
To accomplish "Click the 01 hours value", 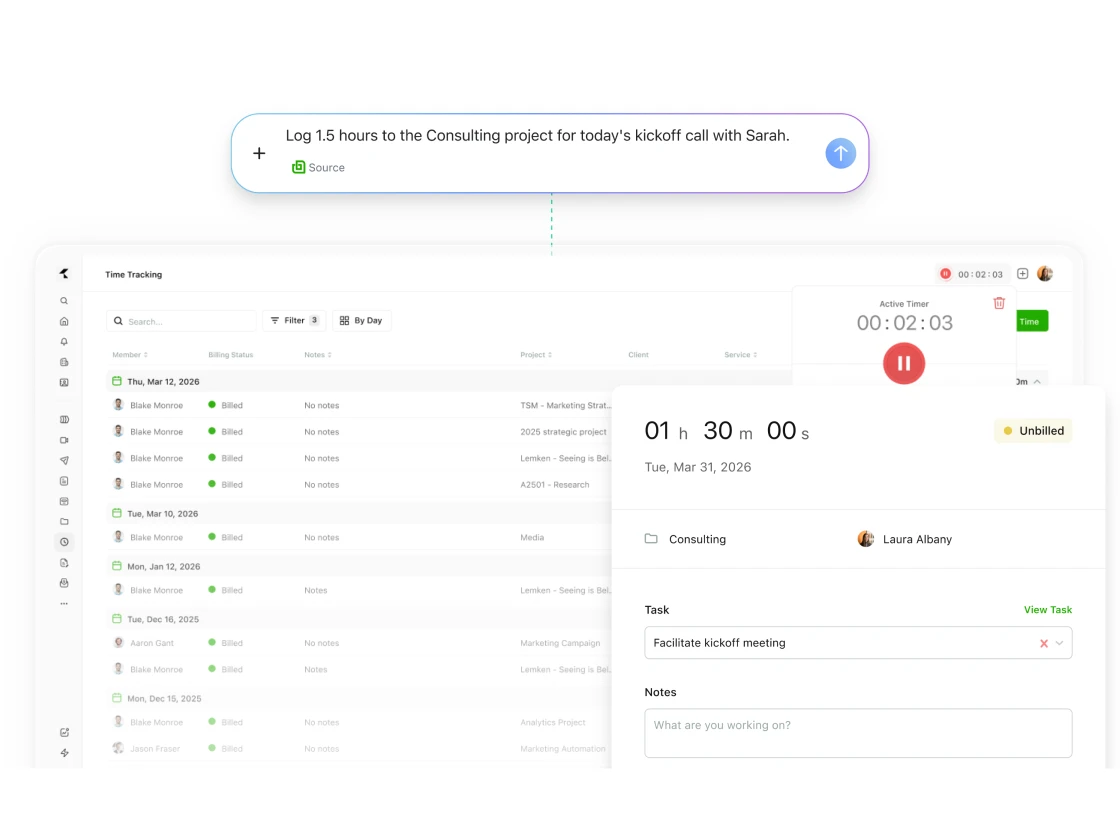I will (x=656, y=431).
